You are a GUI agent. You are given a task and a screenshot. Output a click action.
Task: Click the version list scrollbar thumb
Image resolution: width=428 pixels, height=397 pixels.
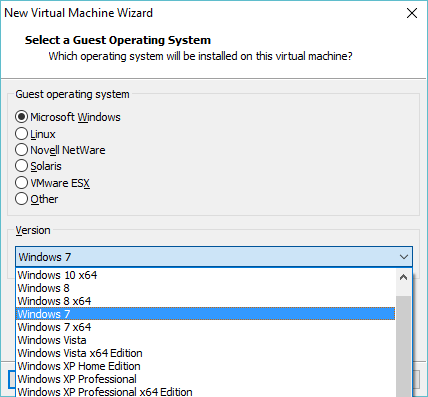point(403,347)
